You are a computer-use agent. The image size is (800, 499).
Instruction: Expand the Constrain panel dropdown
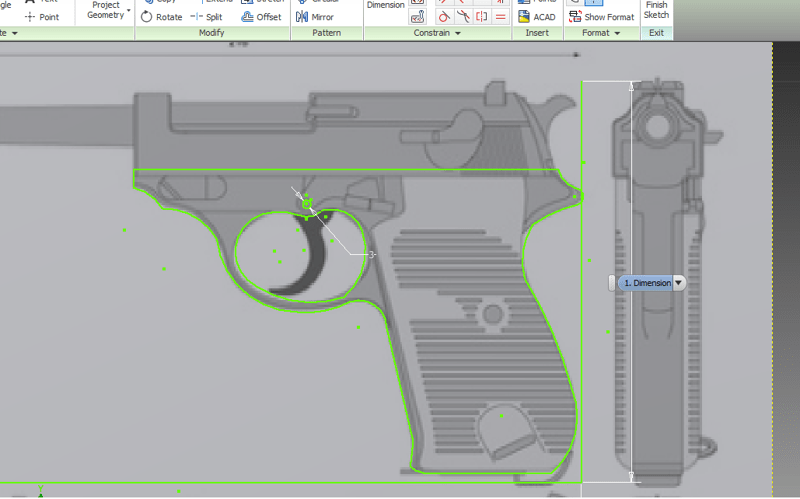tap(458, 33)
